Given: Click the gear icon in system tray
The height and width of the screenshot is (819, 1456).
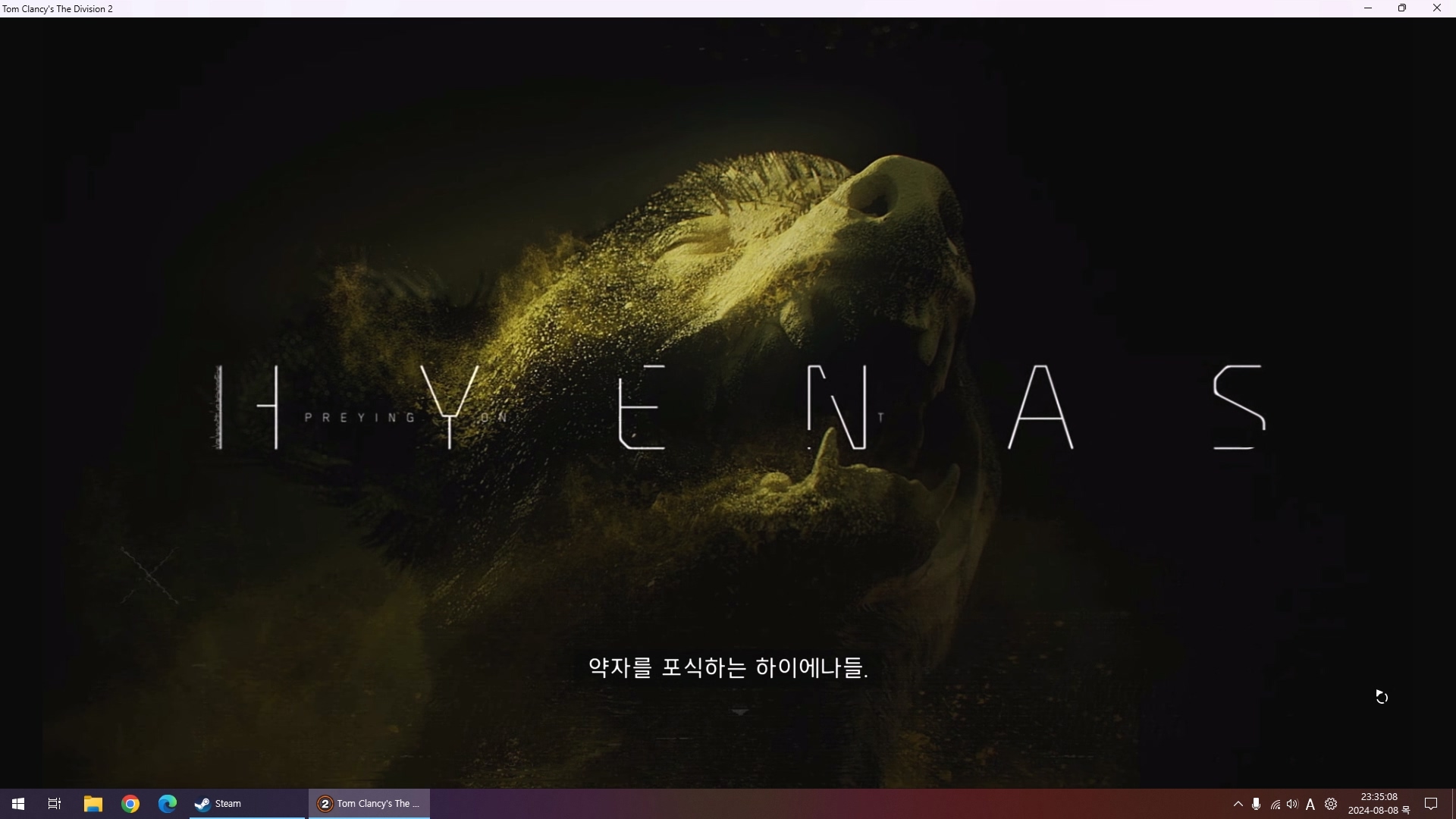Looking at the screenshot, I should click(1331, 804).
